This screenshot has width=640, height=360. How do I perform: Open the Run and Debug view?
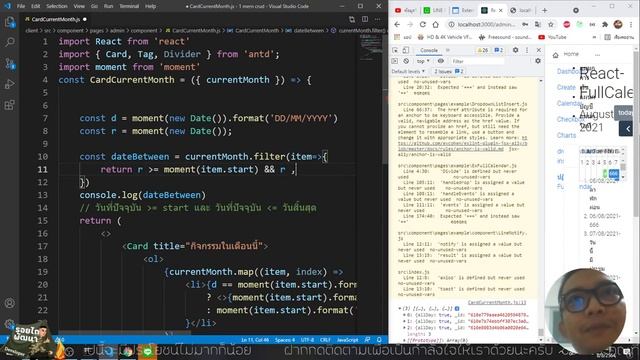point(9,84)
